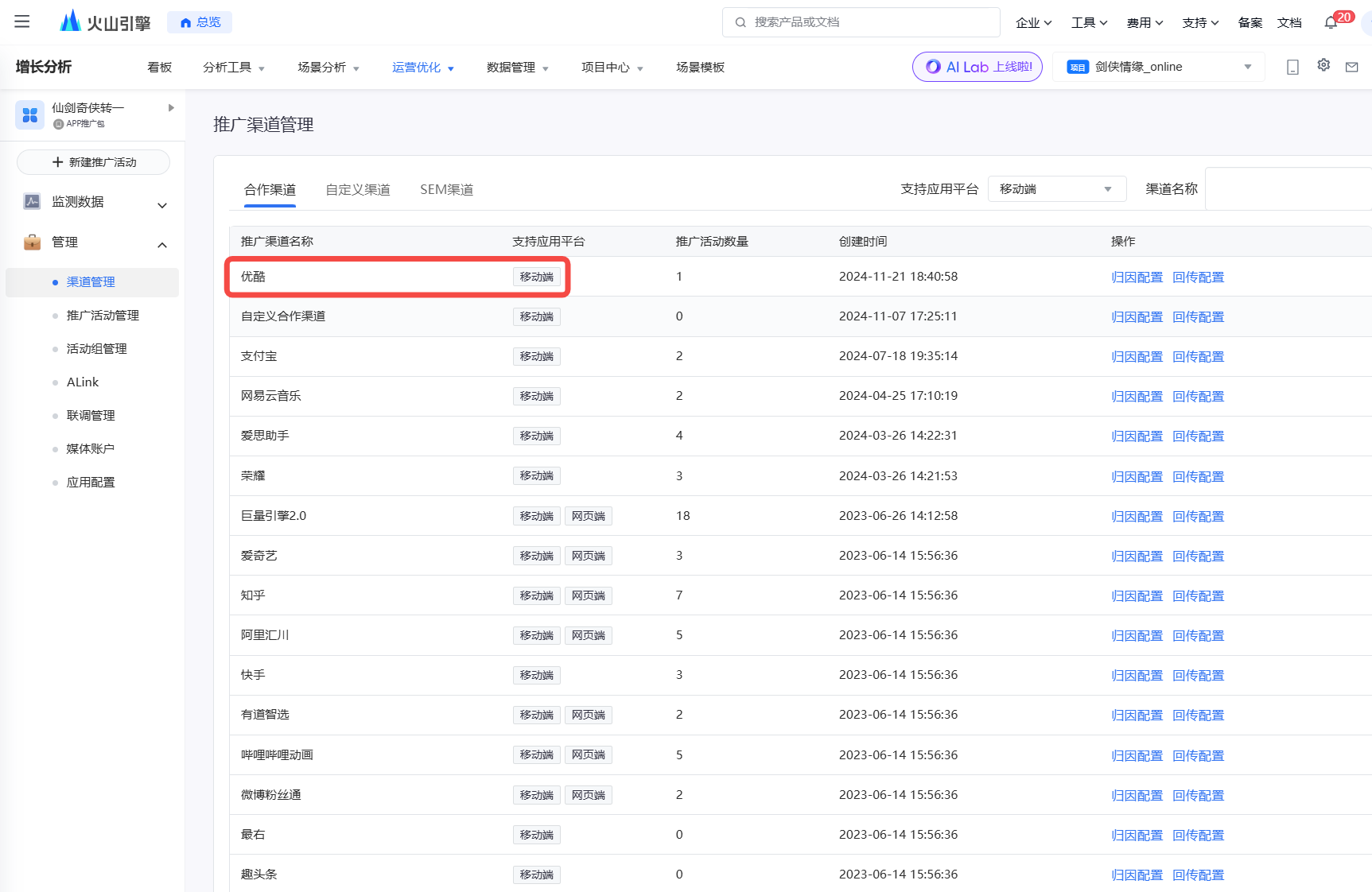Click 归因配置 for 优酷
1372x892 pixels.
pos(1137,277)
